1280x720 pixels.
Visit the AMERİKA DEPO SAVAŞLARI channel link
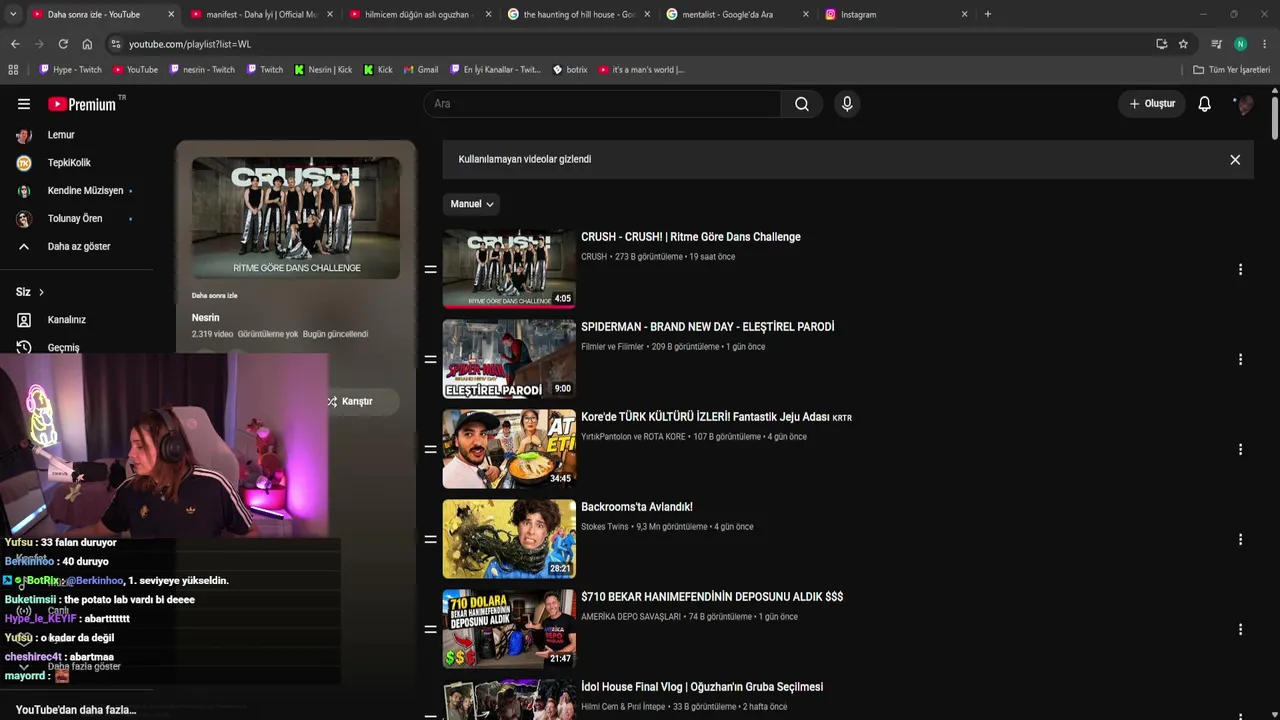[631, 617]
